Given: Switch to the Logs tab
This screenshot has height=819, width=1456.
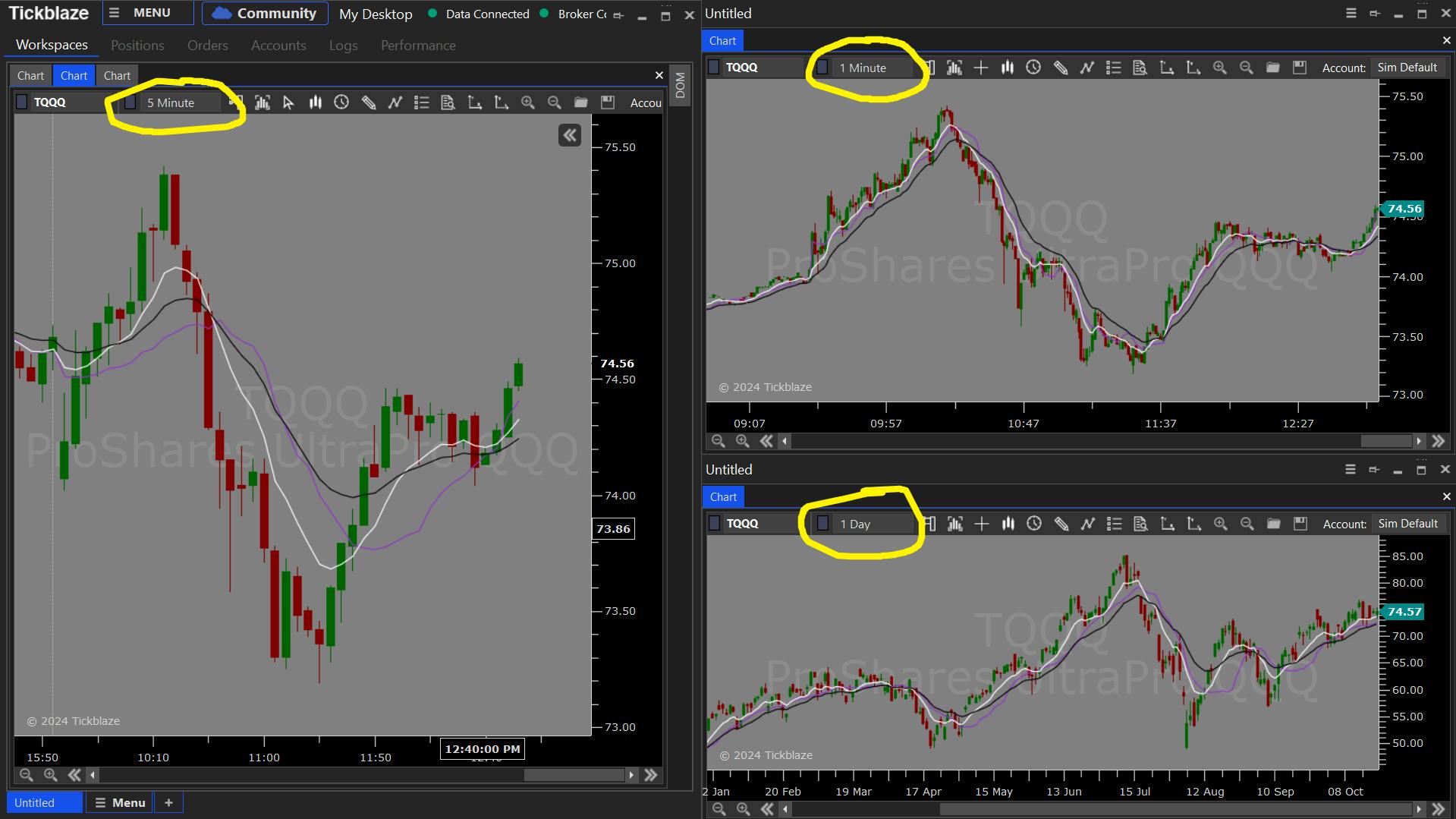Looking at the screenshot, I should coord(343,46).
